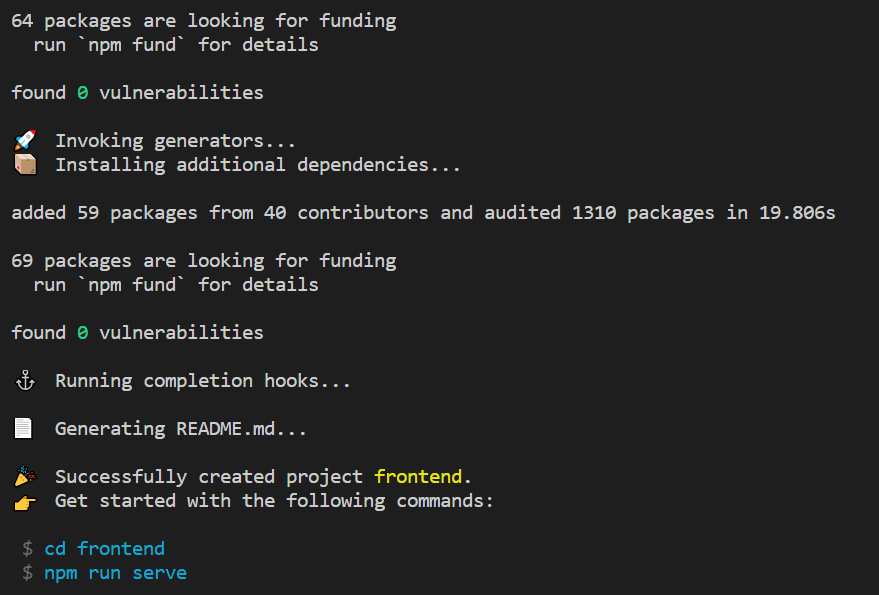Click the package box emoji icon
The image size is (879, 595).
point(25,165)
